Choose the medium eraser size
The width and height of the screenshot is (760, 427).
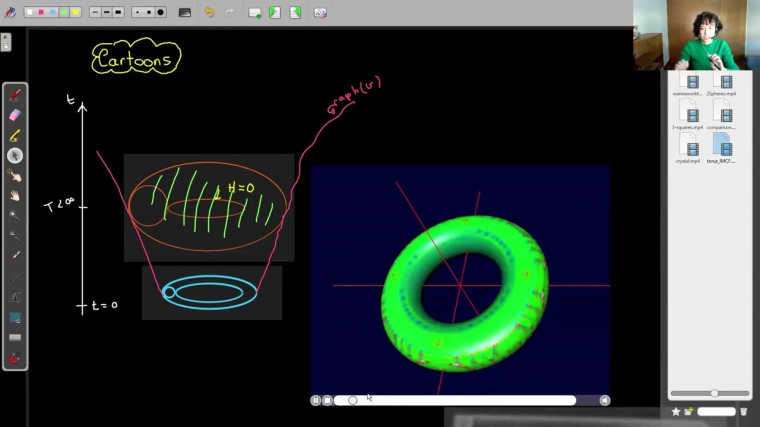[149, 12]
